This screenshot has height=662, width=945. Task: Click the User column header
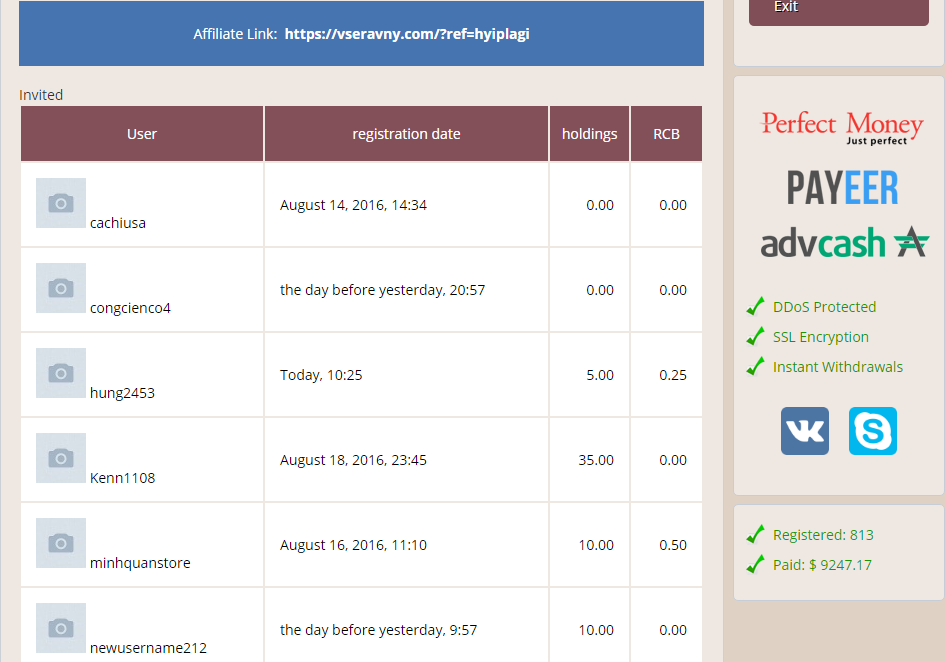142,134
